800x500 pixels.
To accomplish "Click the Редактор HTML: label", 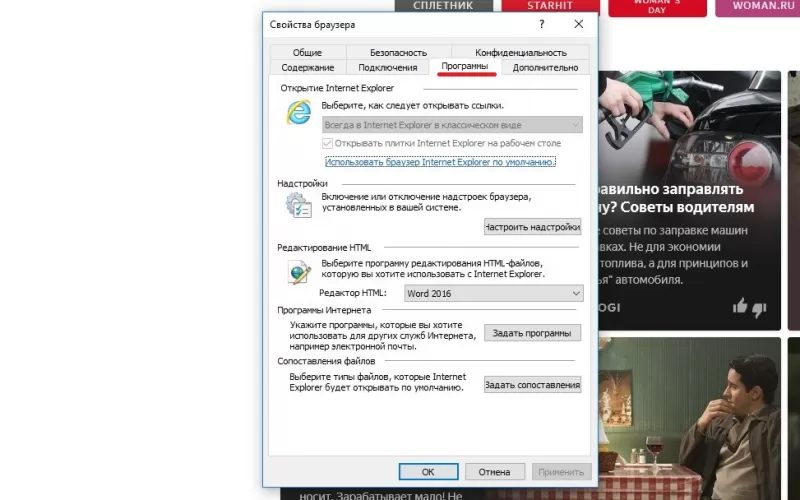I will click(x=353, y=293).
